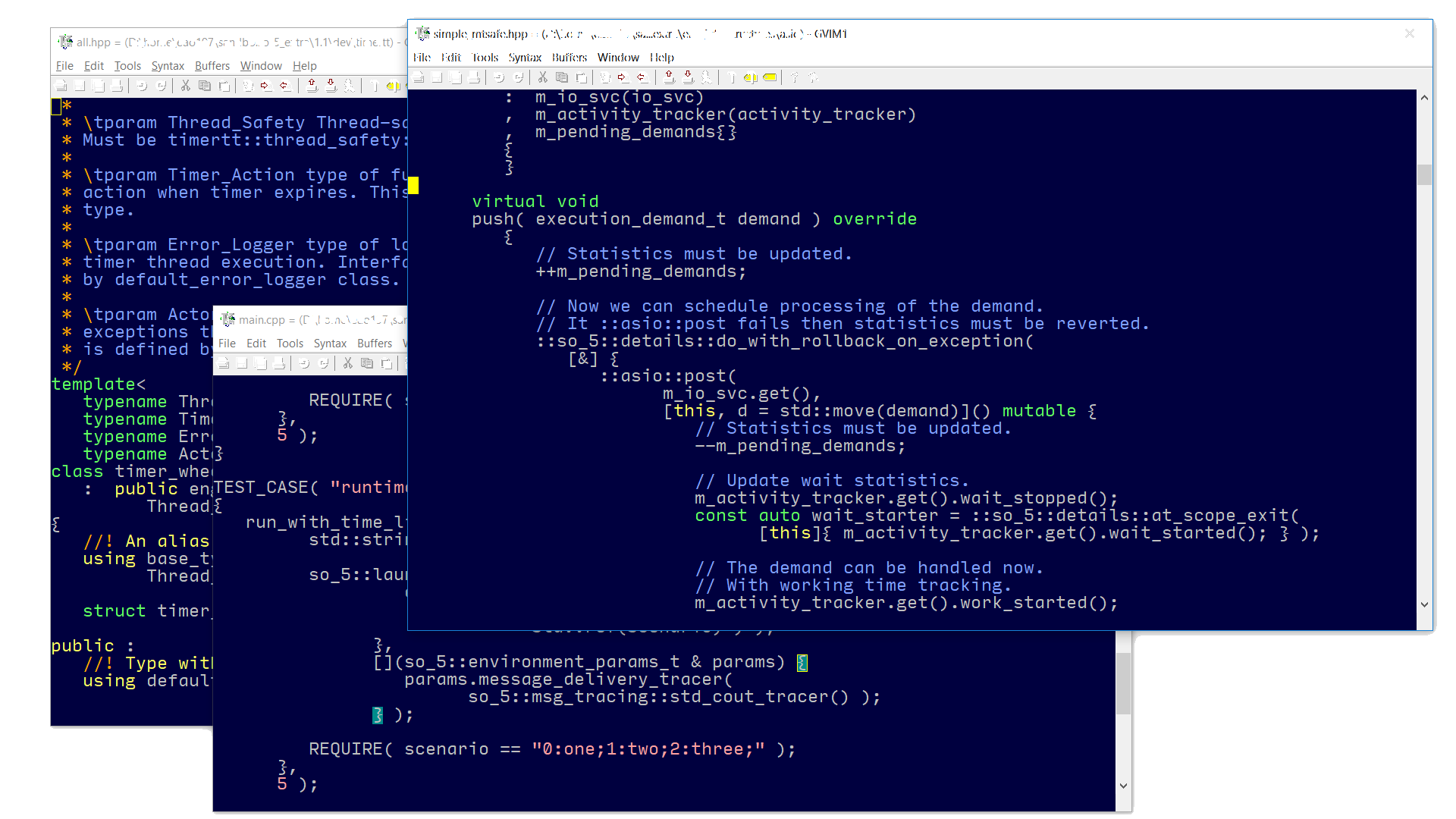Click Run Script icon in simple_mtsafe.hpp toolbar
The width and height of the screenshot is (1456, 819).
coord(706,77)
